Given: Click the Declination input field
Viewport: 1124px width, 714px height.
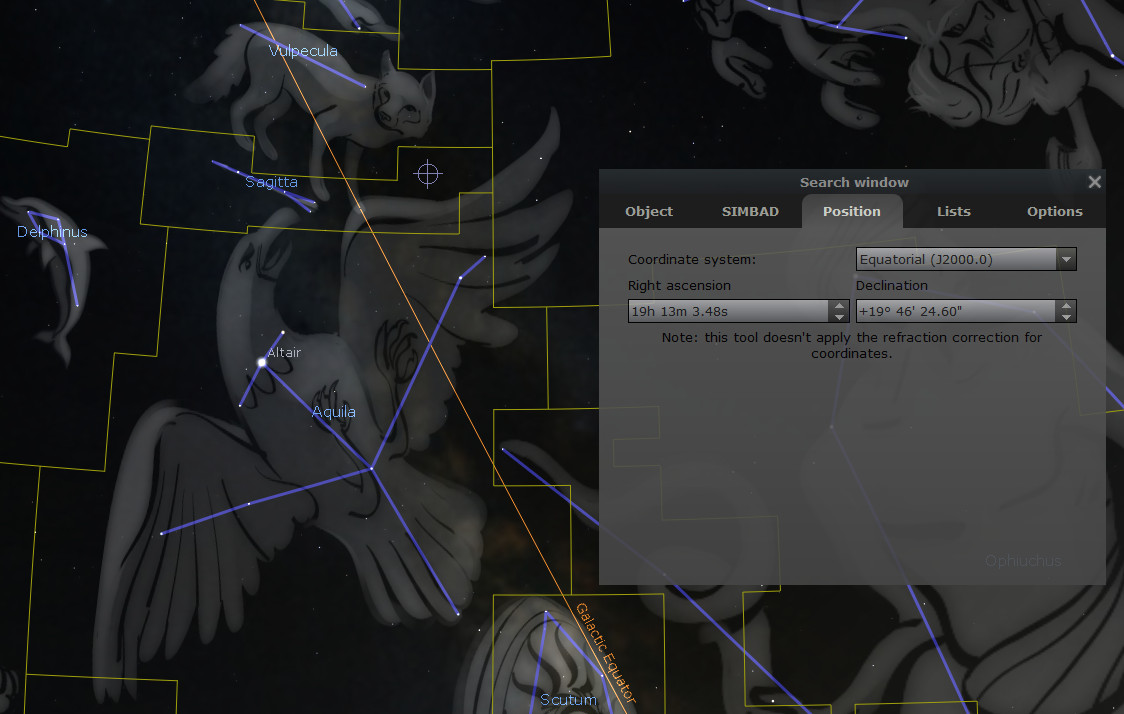Looking at the screenshot, I should click(956, 311).
